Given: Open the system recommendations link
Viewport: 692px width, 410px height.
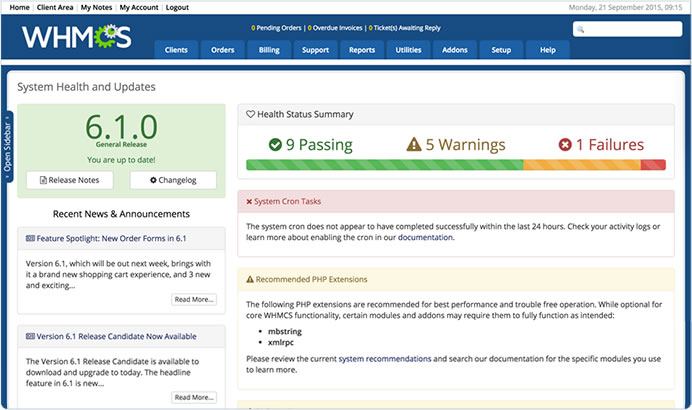Looking at the screenshot, I should click(x=385, y=359).
